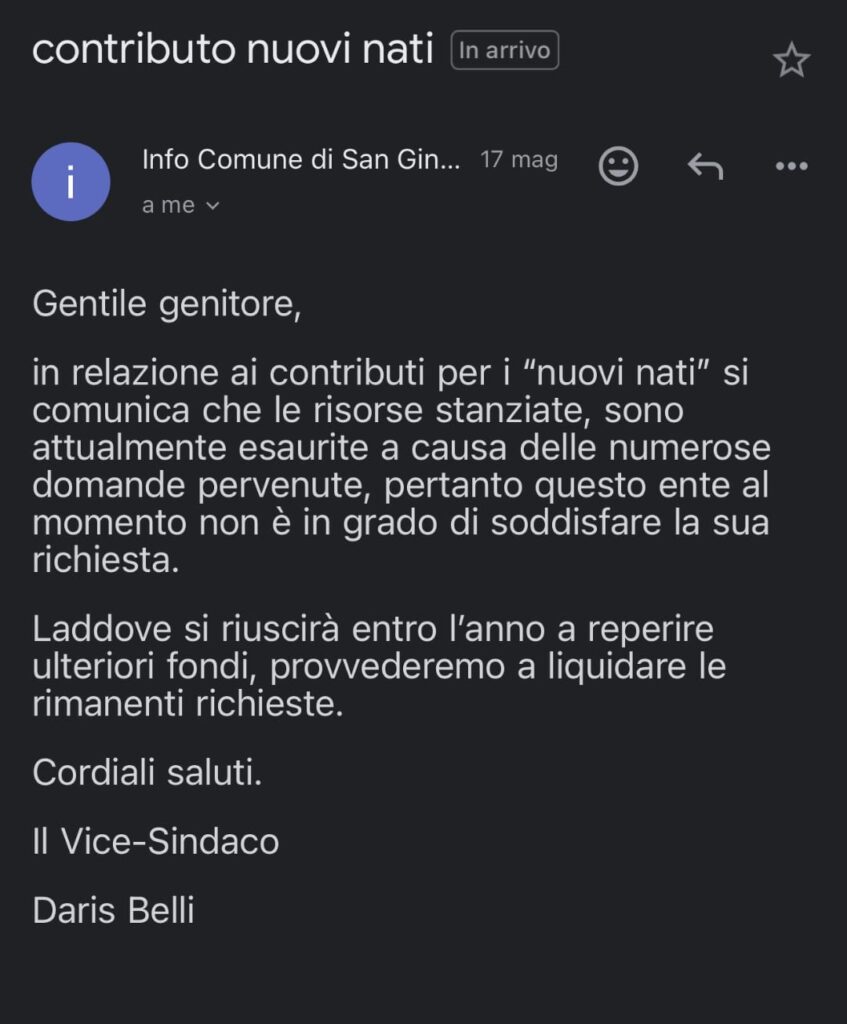Tap the word 'richiesta.' ending the first paragraph
The height and width of the screenshot is (1024, 847).
(106, 560)
